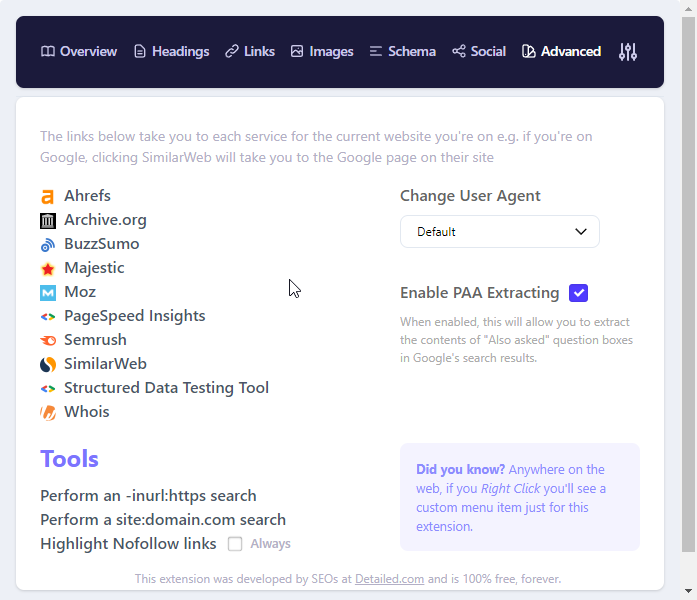Perform an -inurl:https search

point(148,496)
